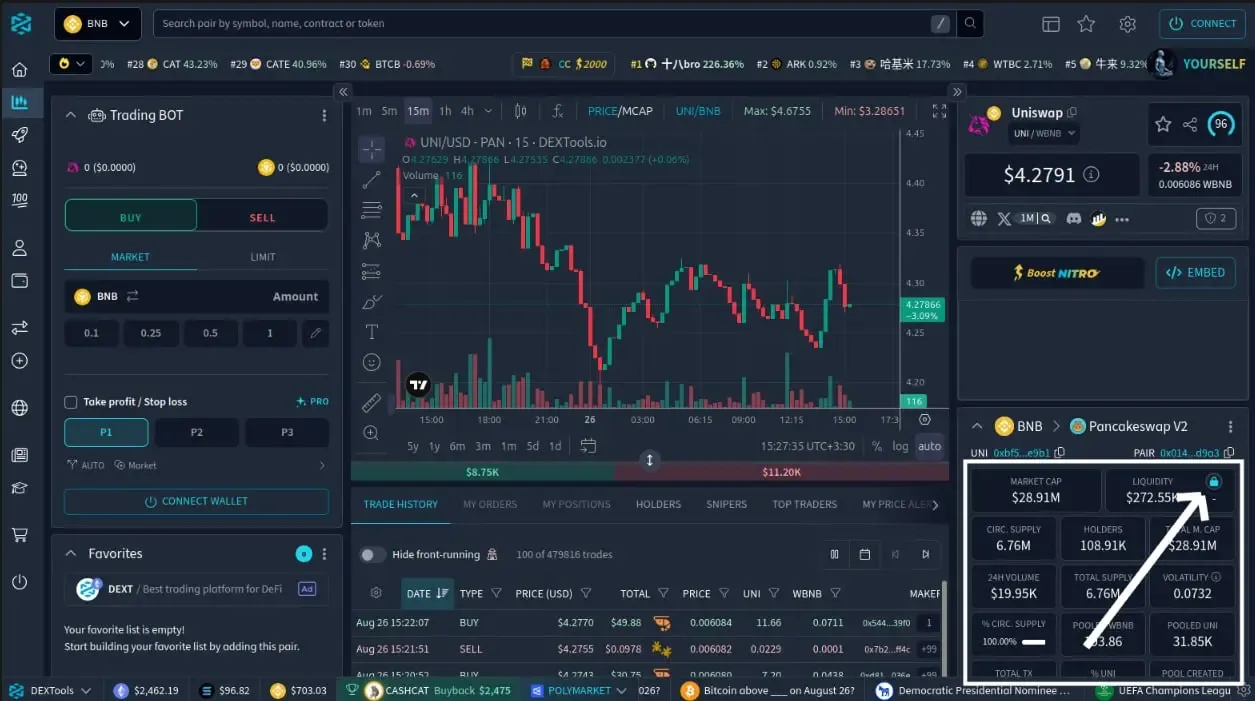Add Uniswap pair to favorites star
The height and width of the screenshot is (701, 1255).
tap(1163, 125)
